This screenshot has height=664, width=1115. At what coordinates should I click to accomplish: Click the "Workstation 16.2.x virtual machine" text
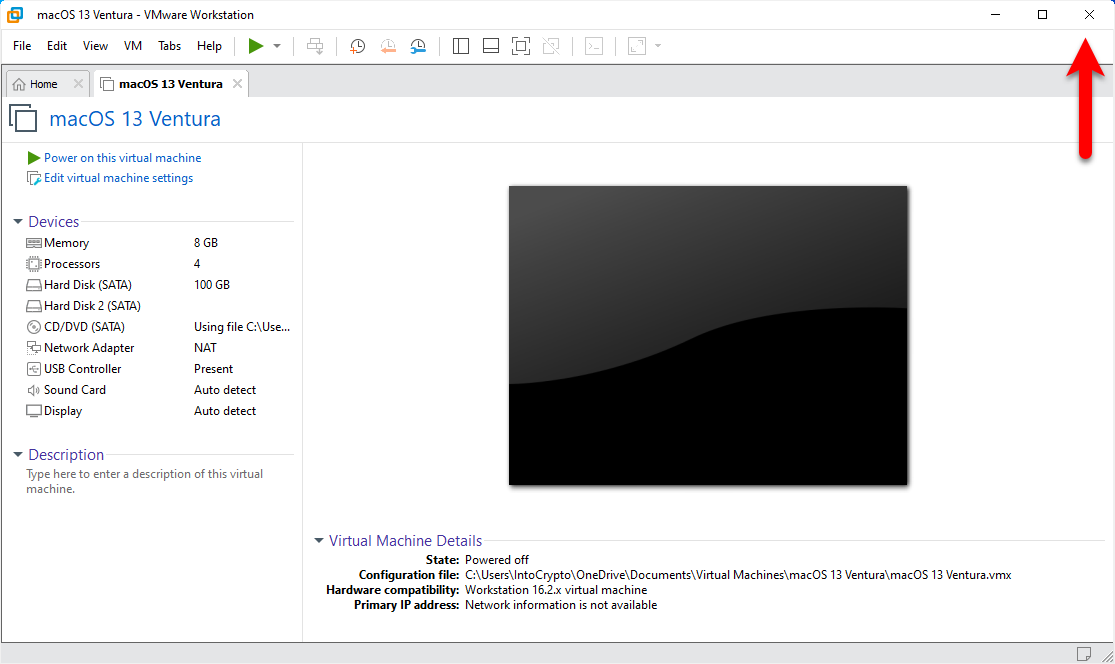pyautogui.click(x=556, y=590)
